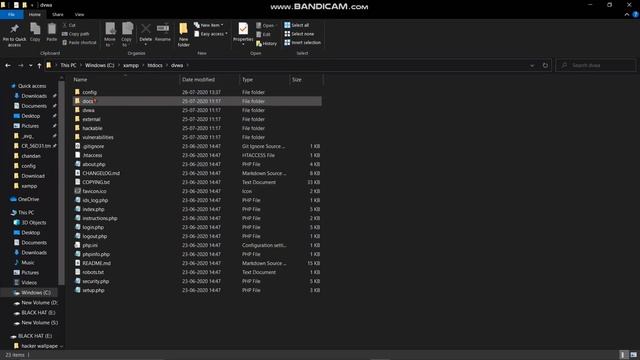Screen dimensions: 640x360
Task: Click Select none
Action: click(x=299, y=34)
